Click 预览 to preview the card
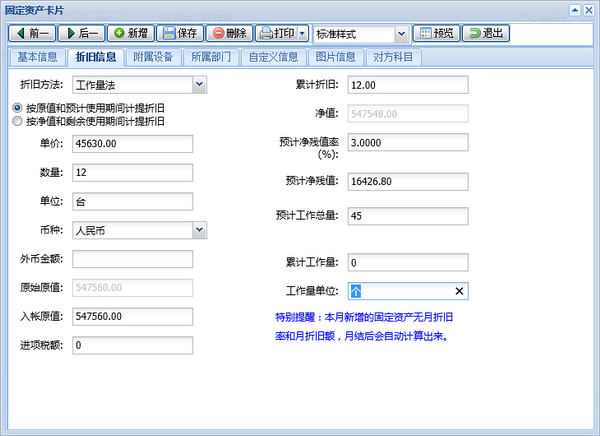 pyautogui.click(x=436, y=33)
